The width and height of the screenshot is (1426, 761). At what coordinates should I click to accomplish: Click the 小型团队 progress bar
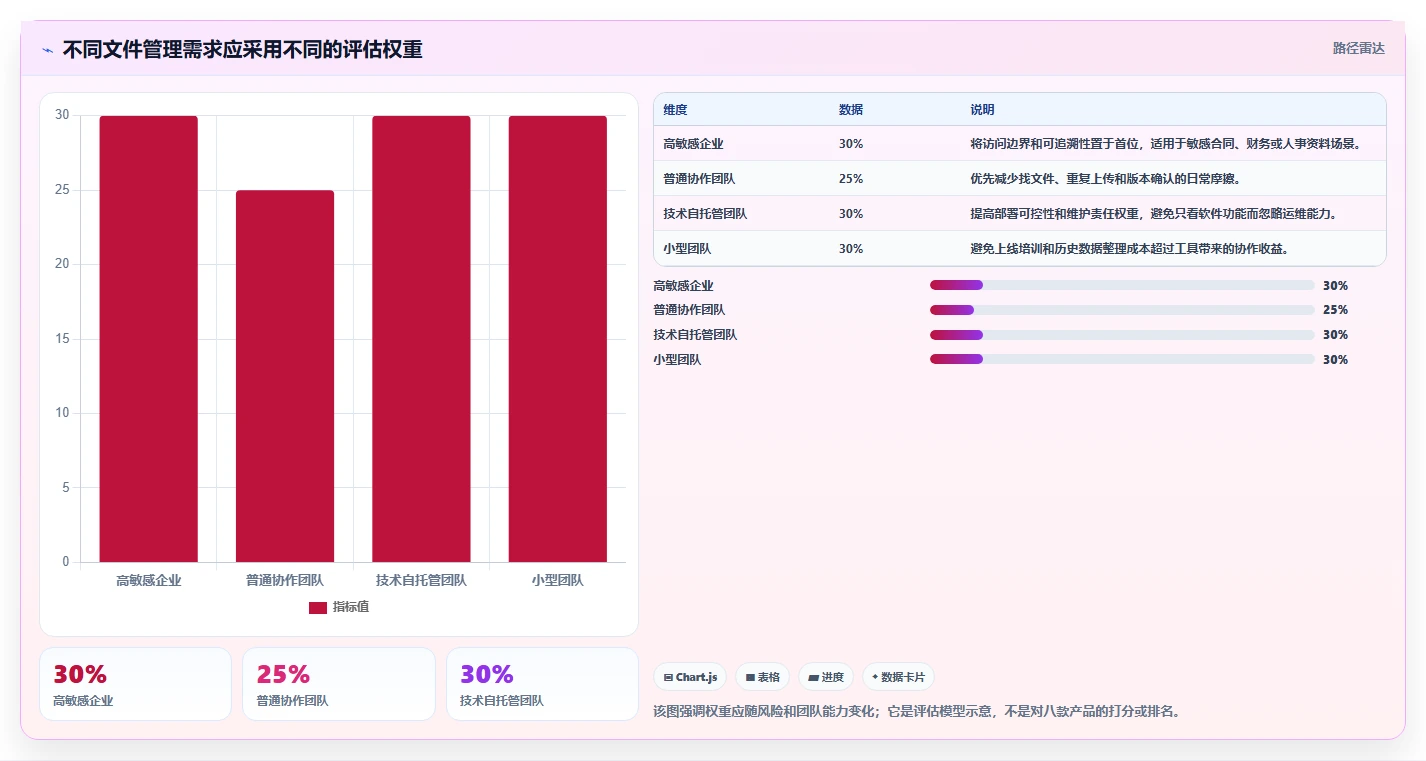(1122, 359)
